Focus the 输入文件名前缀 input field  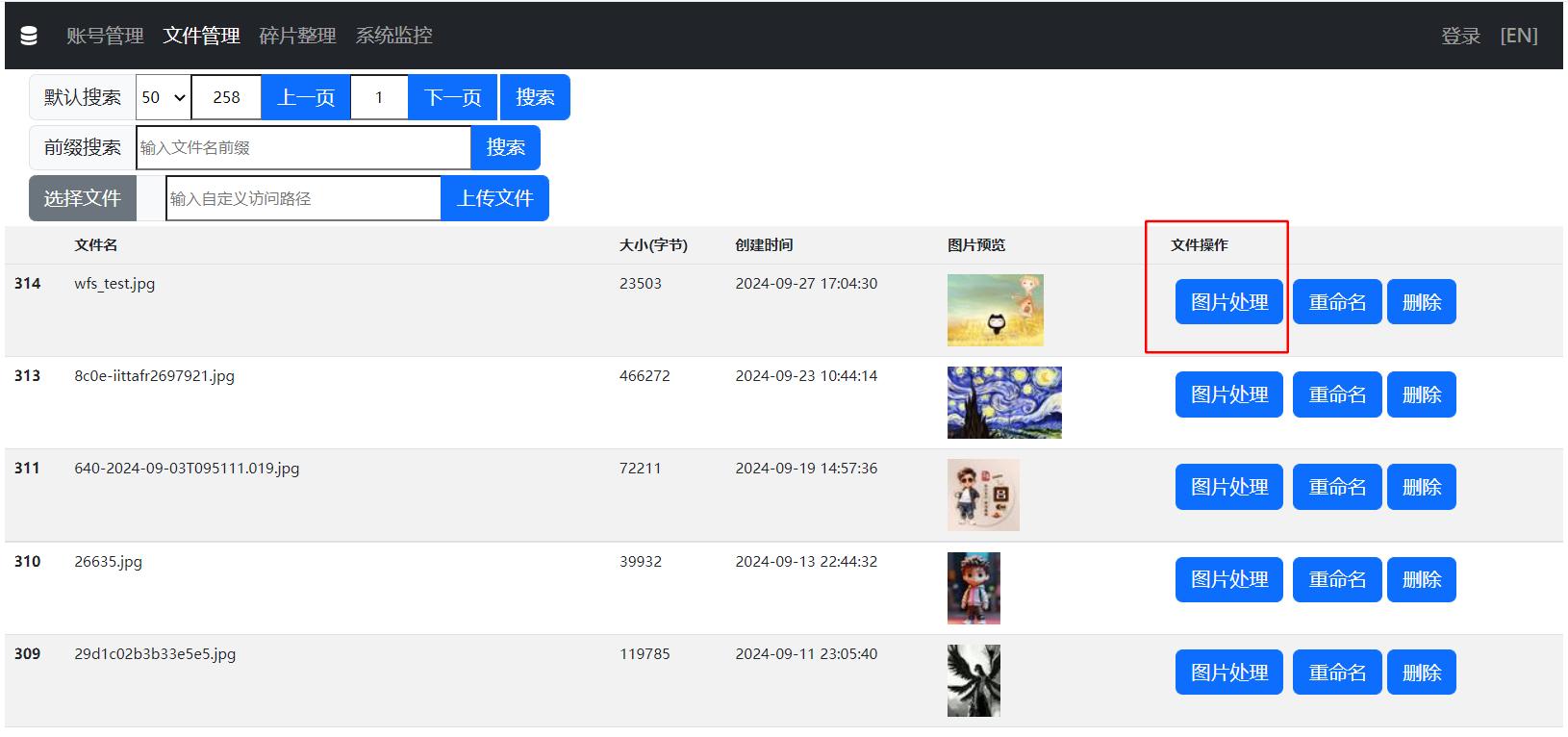303,147
